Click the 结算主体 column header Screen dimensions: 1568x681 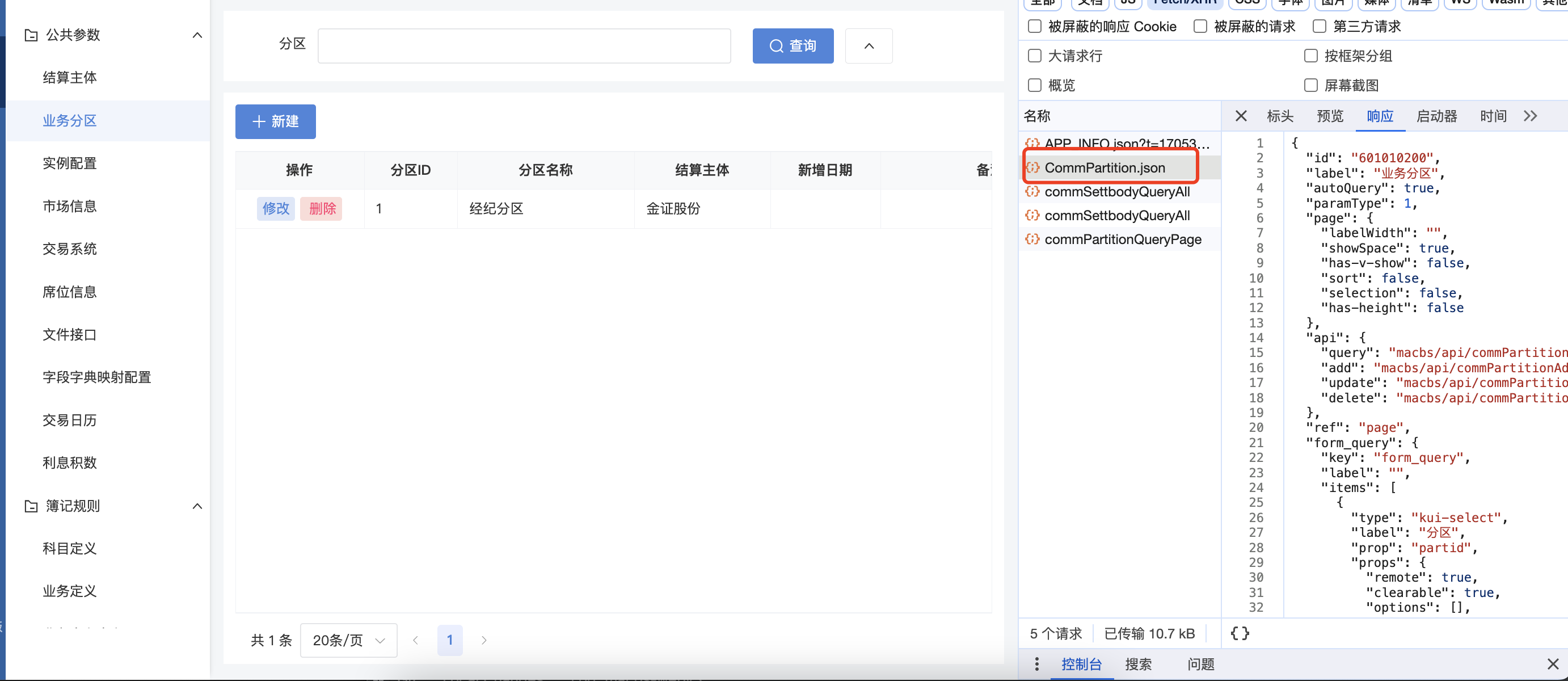702,170
